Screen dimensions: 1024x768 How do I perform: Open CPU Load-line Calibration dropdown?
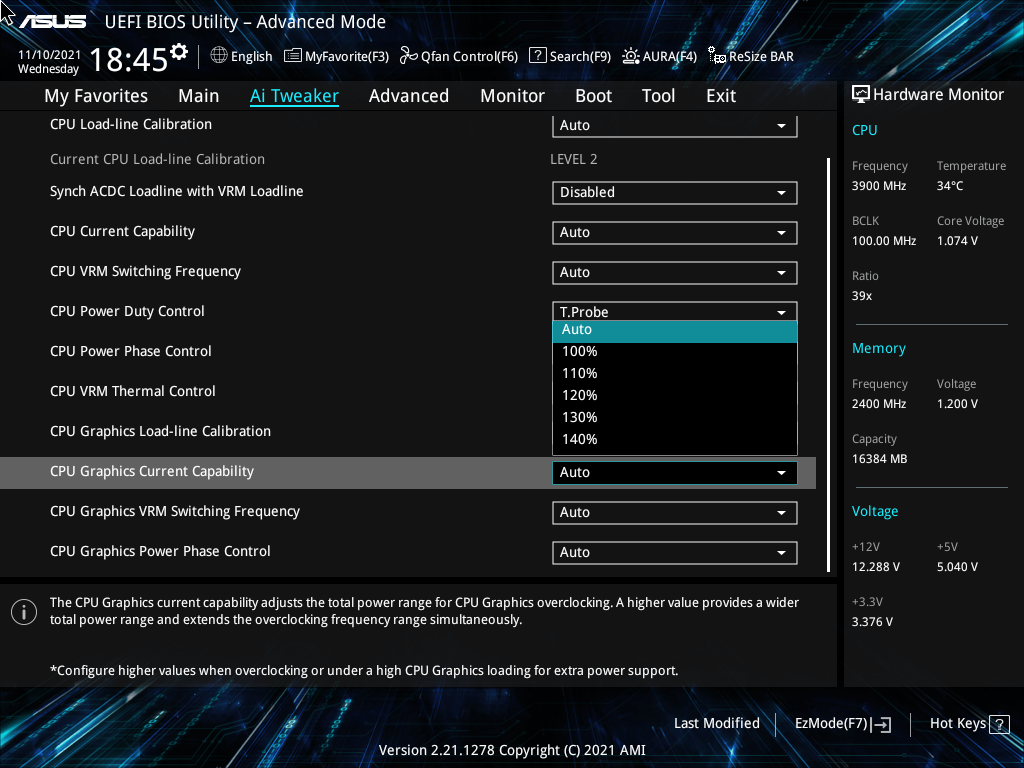[675, 125]
